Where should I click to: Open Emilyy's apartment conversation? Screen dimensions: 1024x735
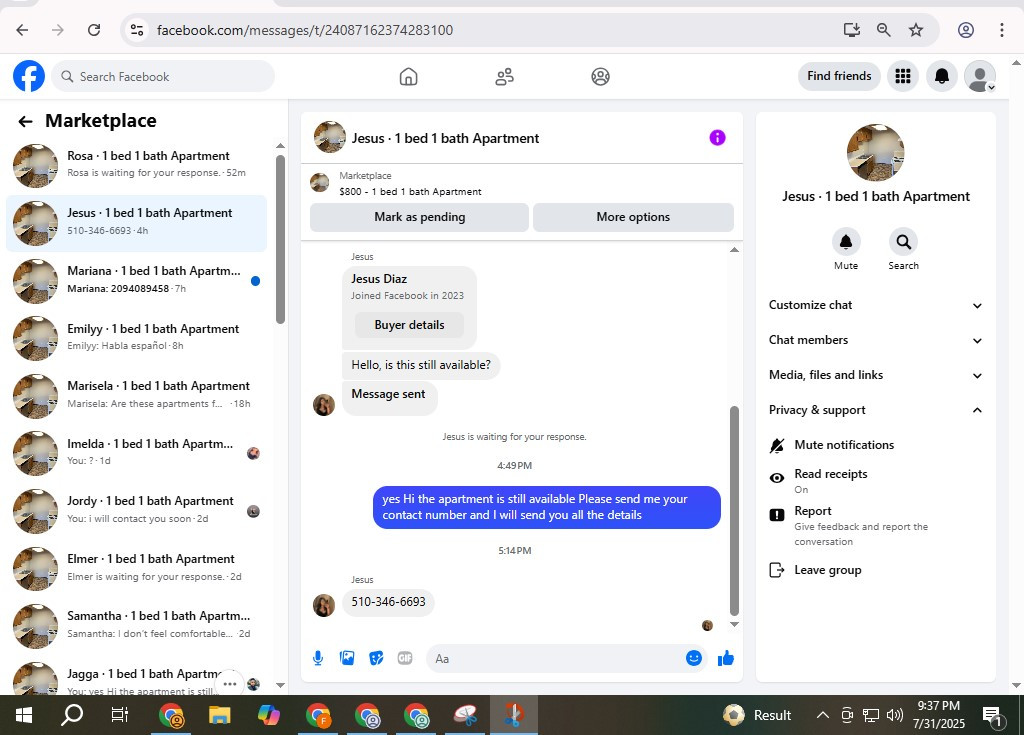click(x=136, y=338)
